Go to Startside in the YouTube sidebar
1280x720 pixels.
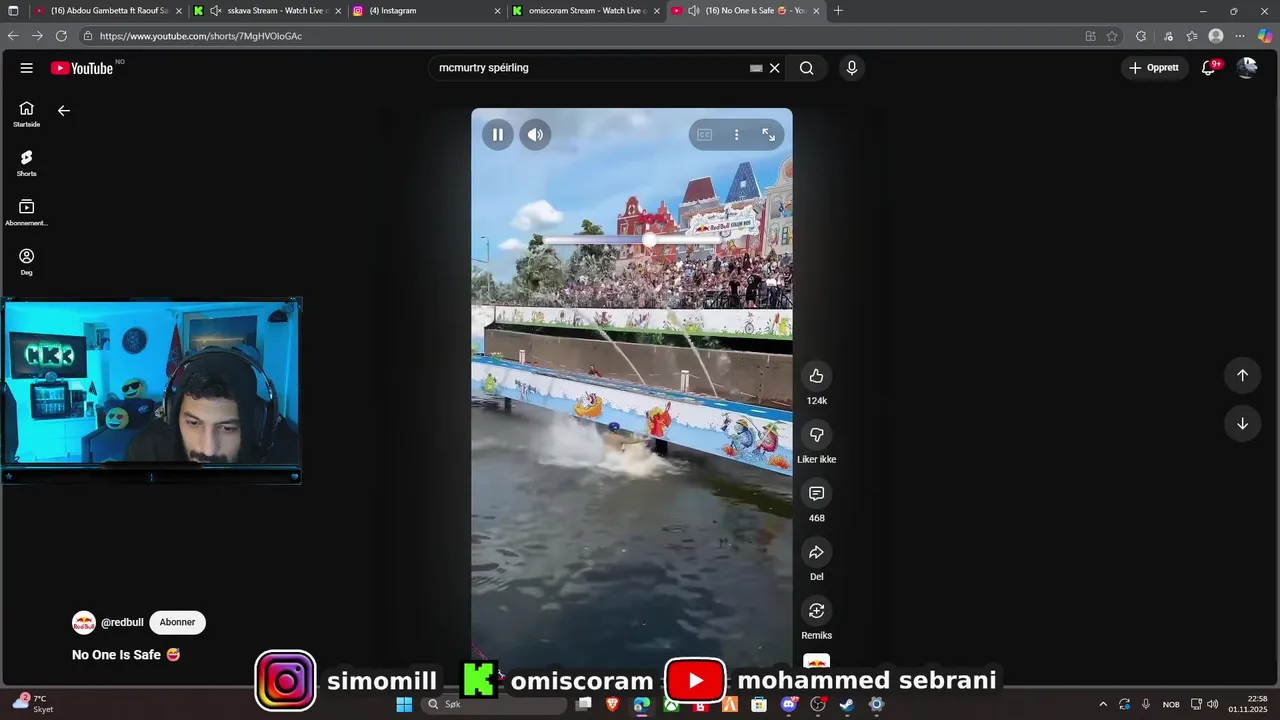click(x=27, y=114)
